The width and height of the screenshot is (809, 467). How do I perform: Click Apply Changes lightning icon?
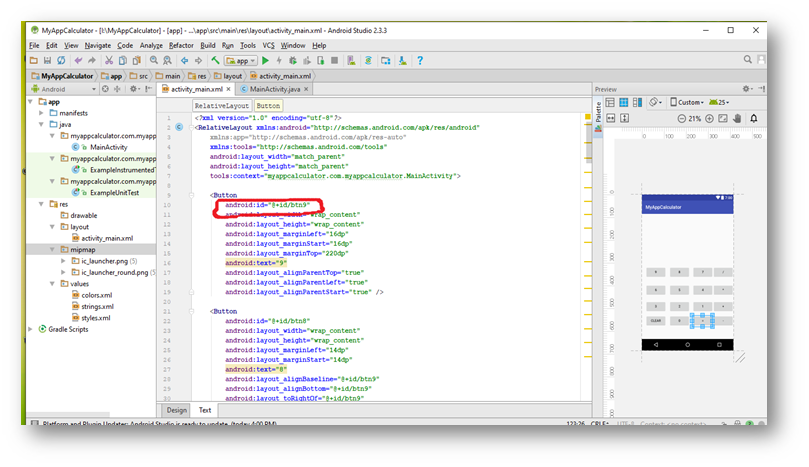pos(279,60)
